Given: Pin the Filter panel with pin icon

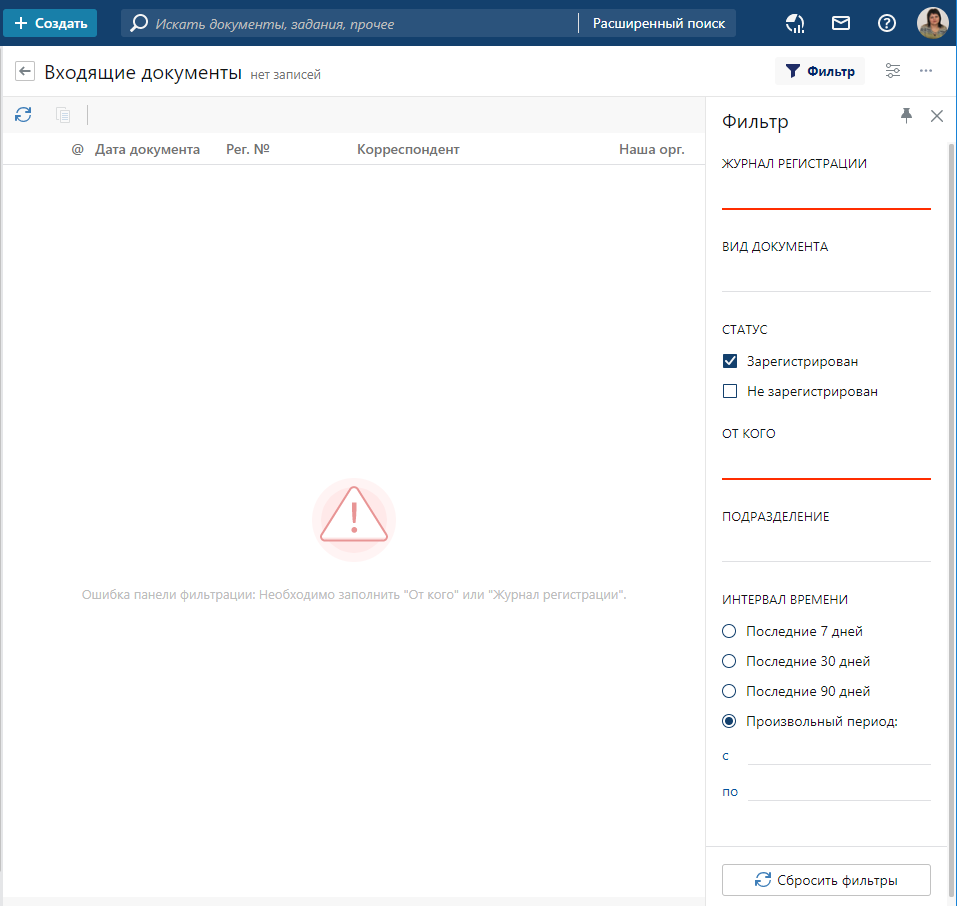Looking at the screenshot, I should click(x=906, y=116).
